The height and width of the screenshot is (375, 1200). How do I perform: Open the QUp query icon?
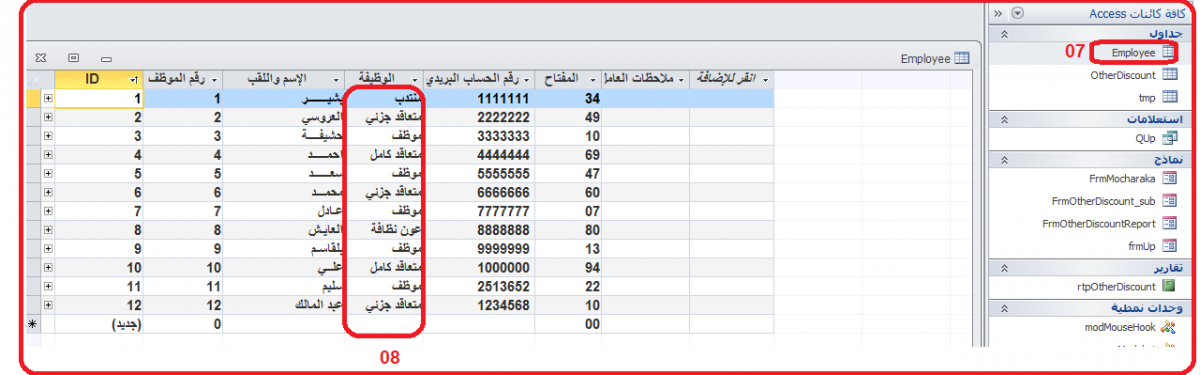point(1169,140)
